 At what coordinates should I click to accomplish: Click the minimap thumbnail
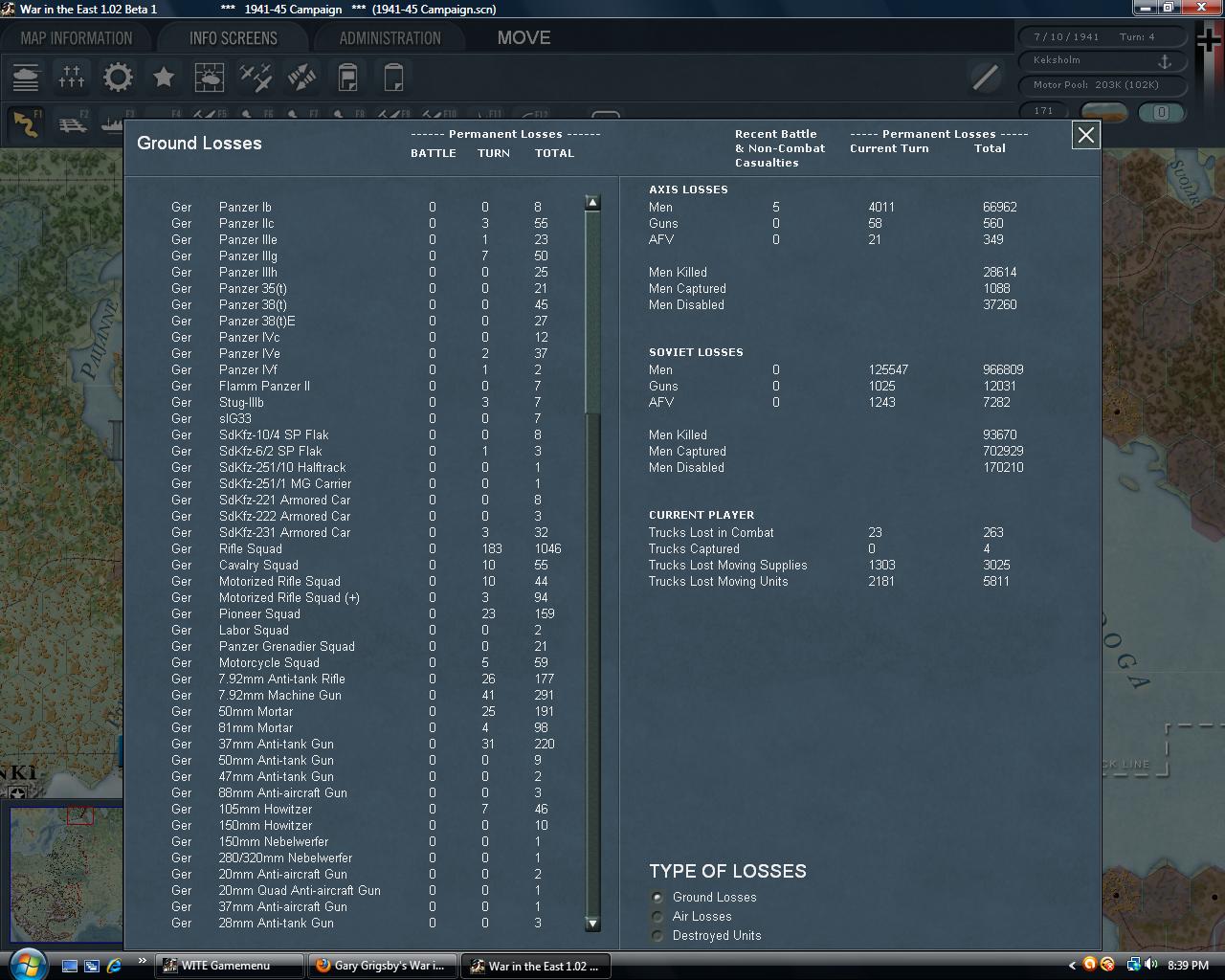(65, 876)
